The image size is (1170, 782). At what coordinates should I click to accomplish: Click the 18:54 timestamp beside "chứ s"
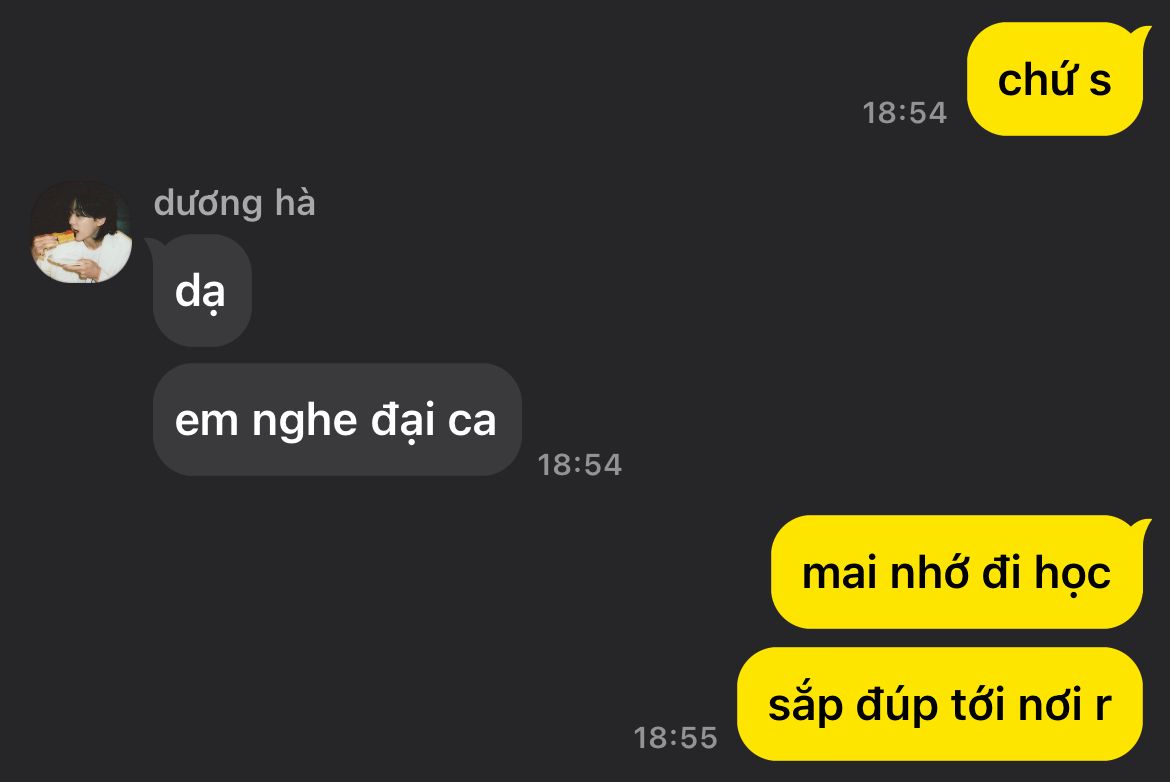tap(904, 113)
